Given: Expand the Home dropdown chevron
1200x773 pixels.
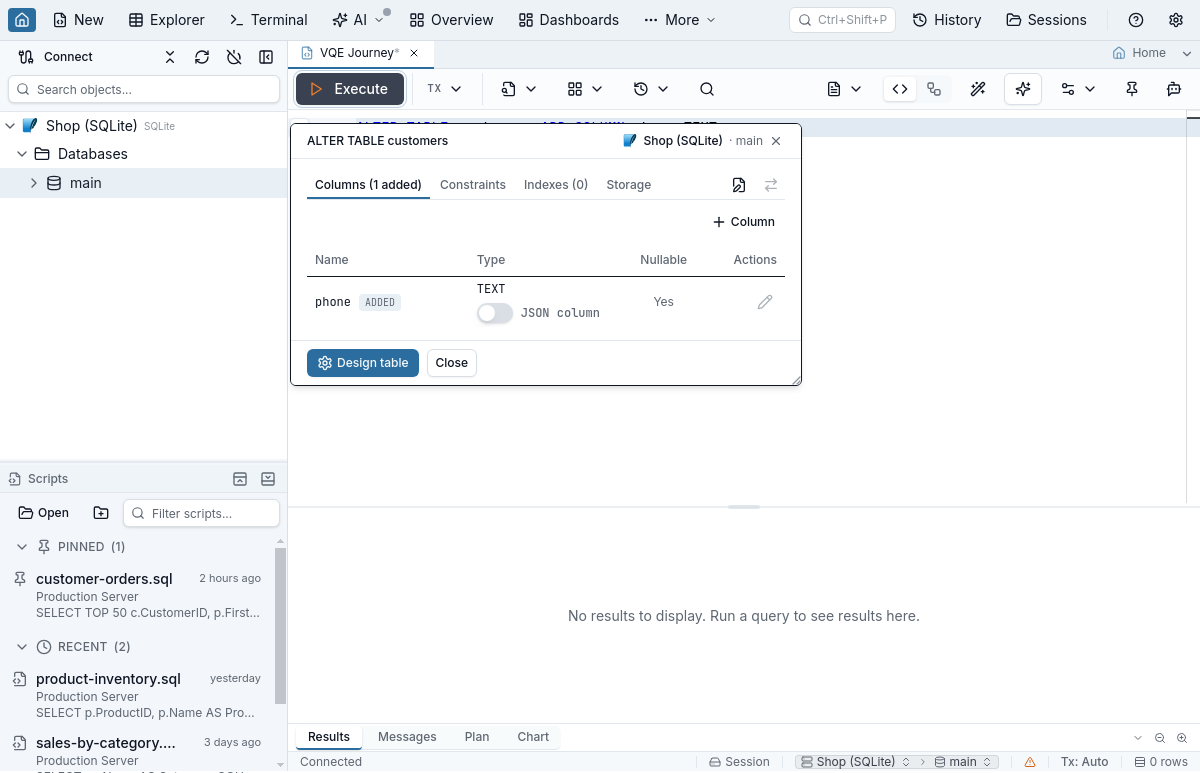Looking at the screenshot, I should pyautogui.click(x=1187, y=53).
